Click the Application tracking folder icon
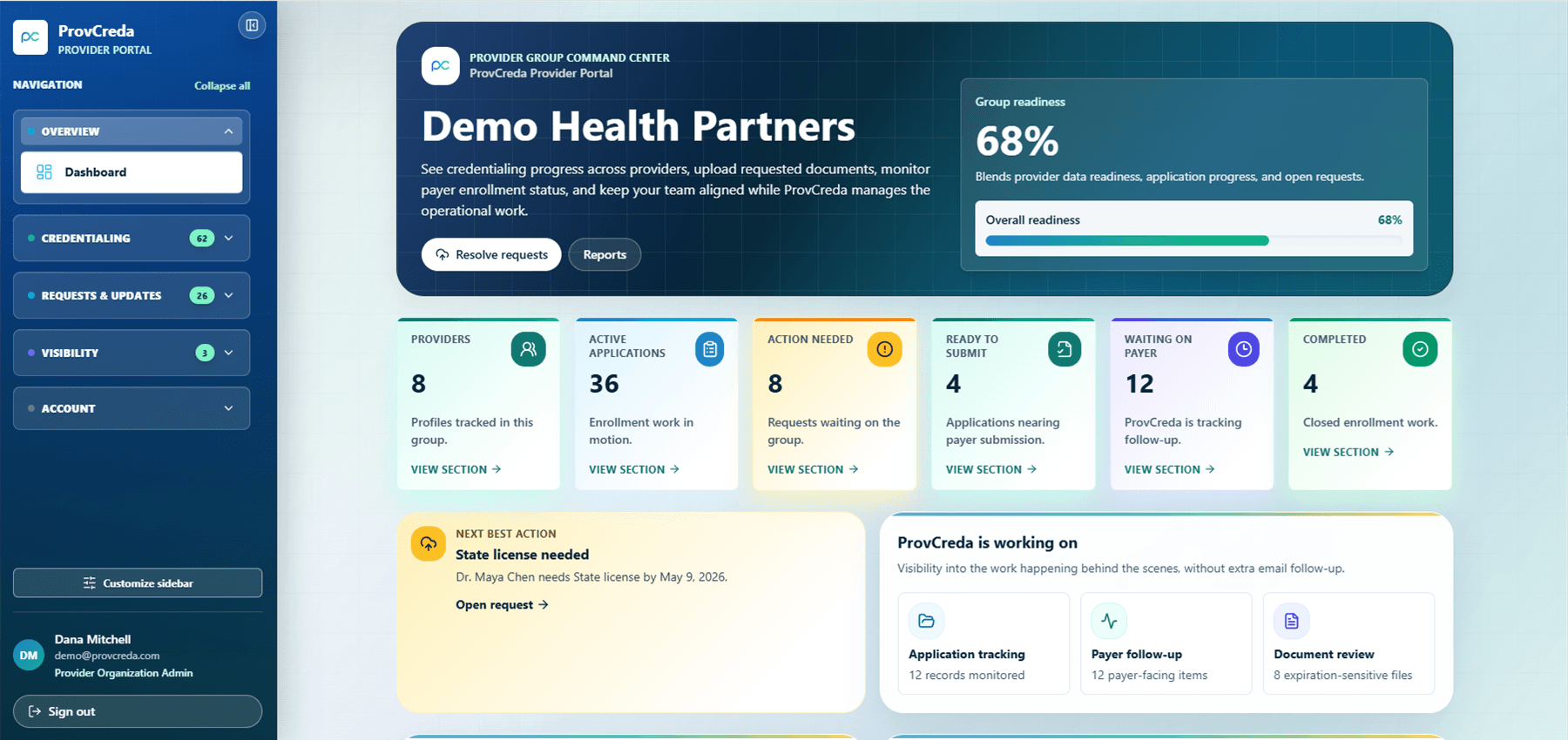Screen dimensions: 1568x740 pyautogui.click(x=927, y=621)
